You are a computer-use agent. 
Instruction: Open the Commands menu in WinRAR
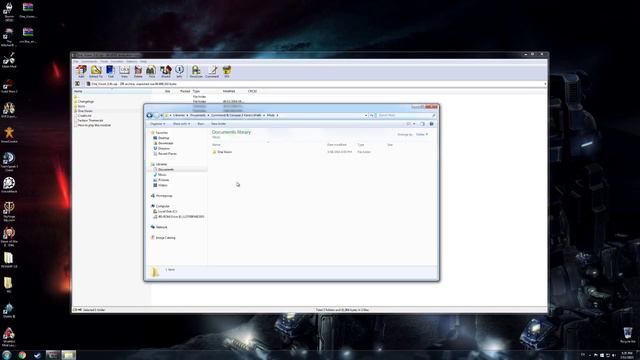point(89,61)
